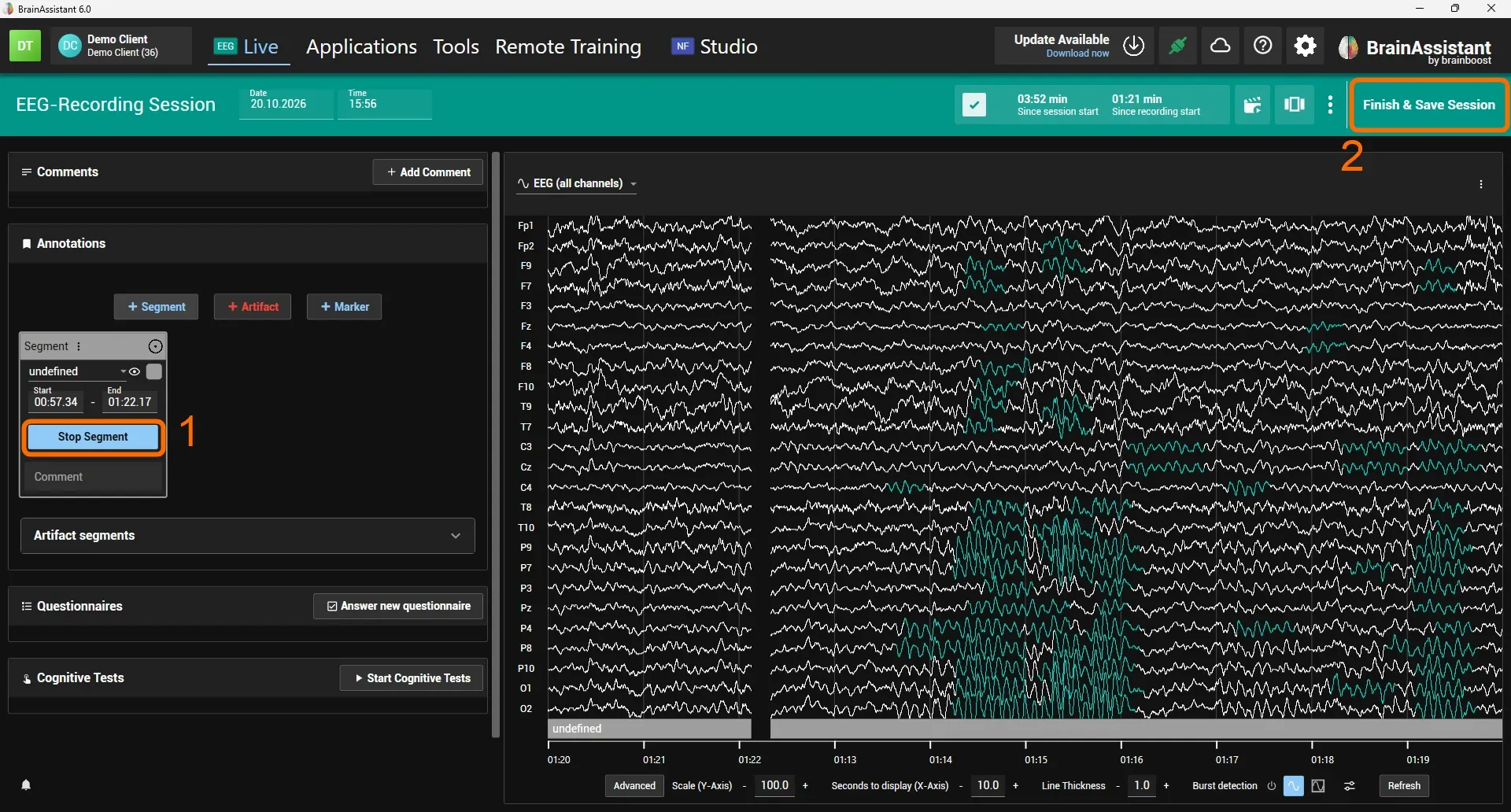Screen dimensions: 1511x812
Task: Click the Download now link
Action: [x=1077, y=54]
